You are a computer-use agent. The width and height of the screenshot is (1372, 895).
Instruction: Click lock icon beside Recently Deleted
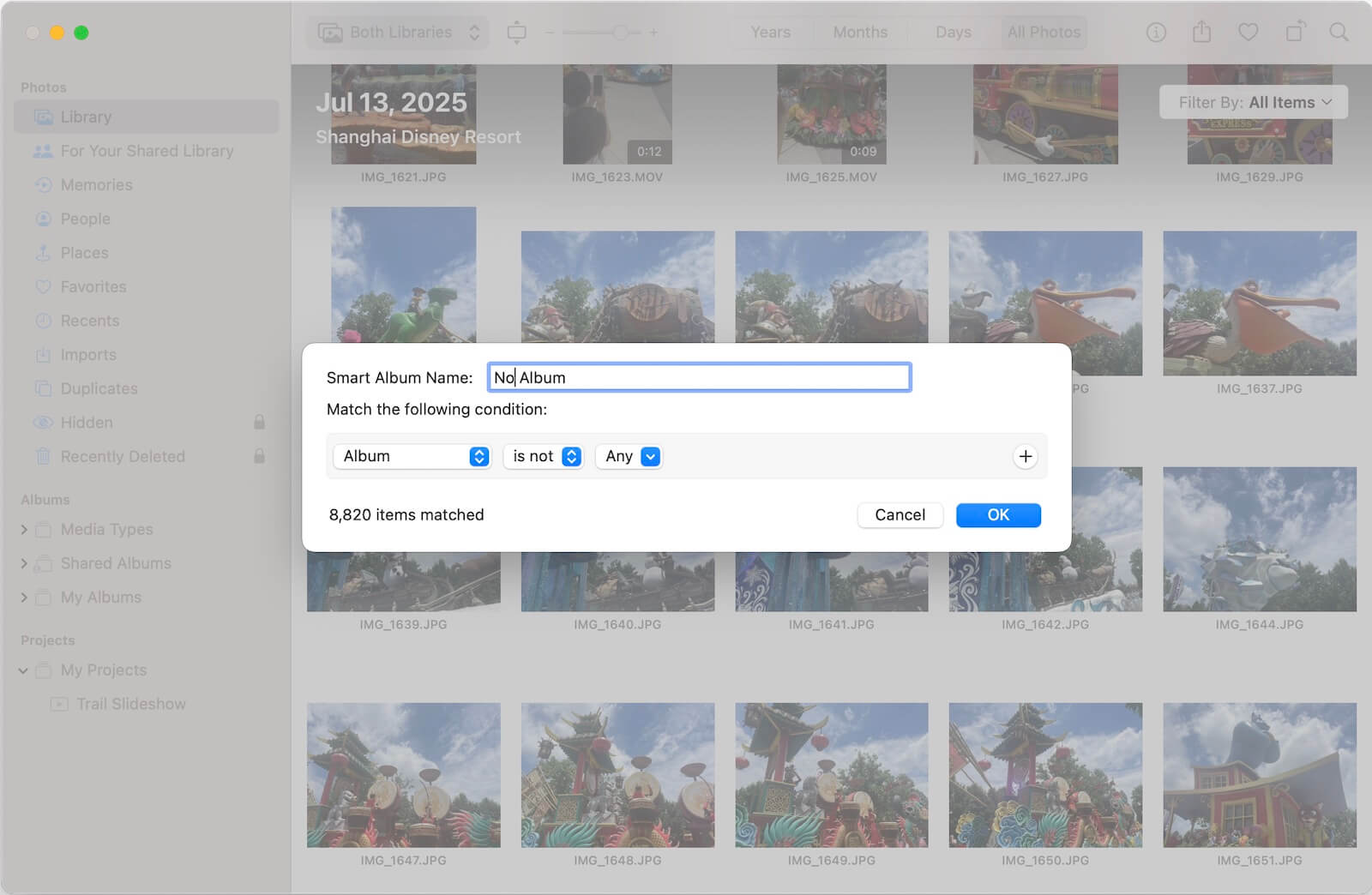259,456
